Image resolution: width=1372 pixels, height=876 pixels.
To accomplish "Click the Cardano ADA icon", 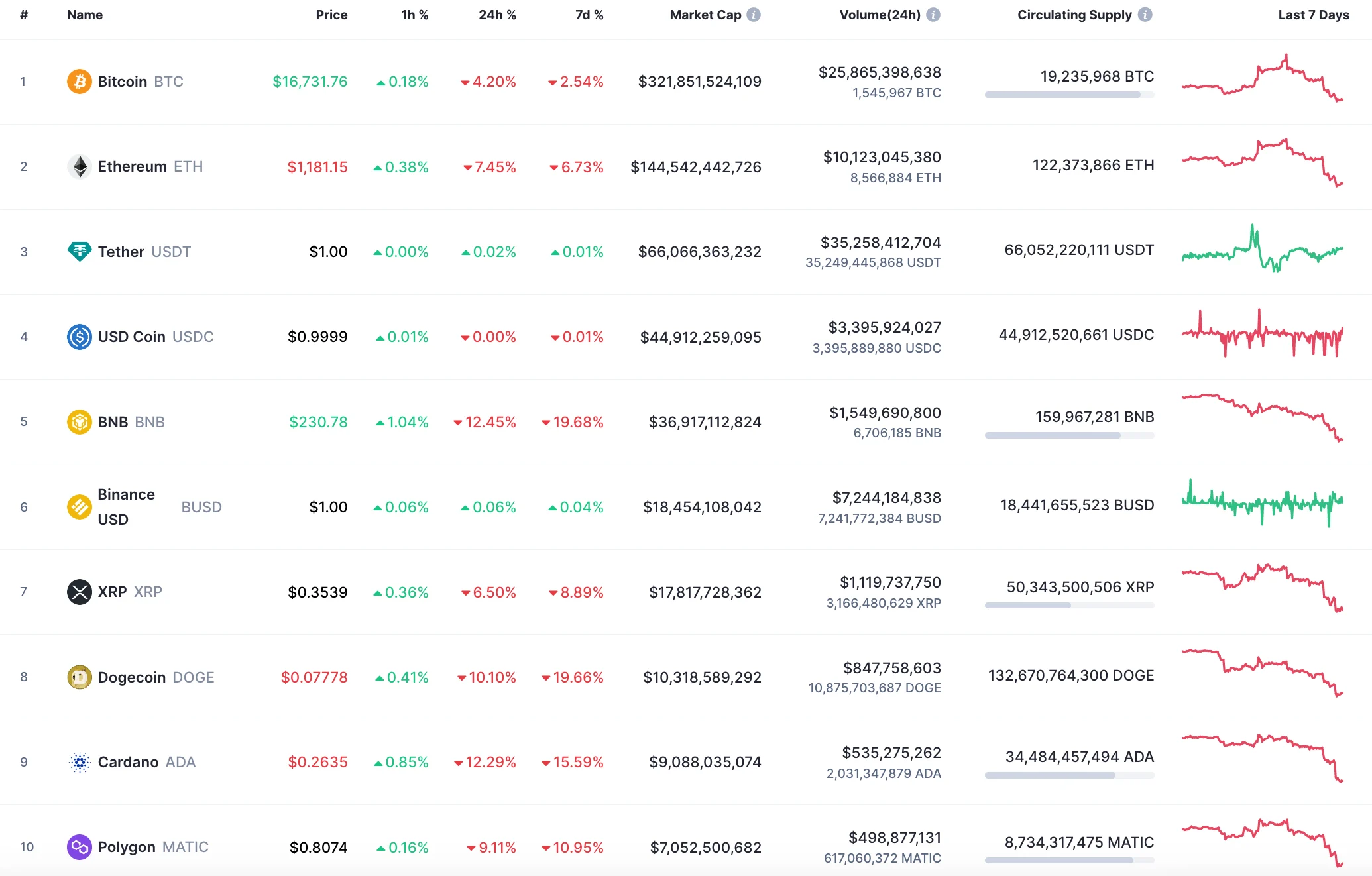I will pyautogui.click(x=79, y=762).
